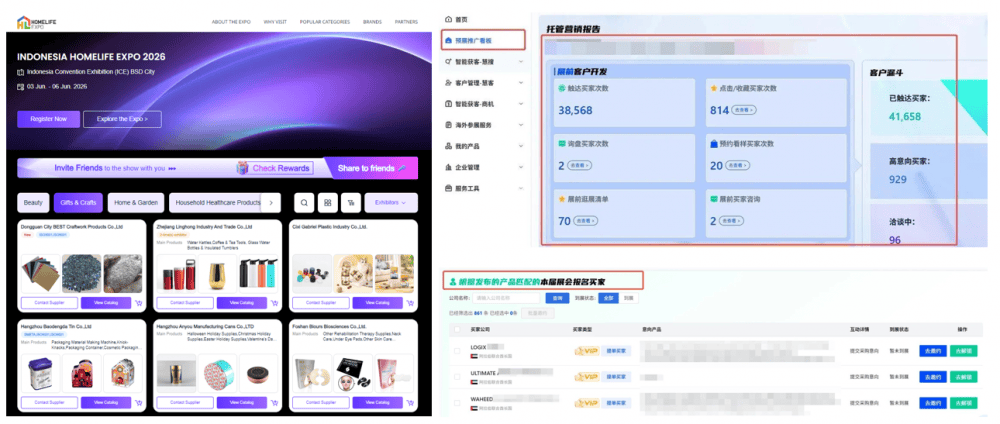Add Zhejiang Linghong to cart icon

coord(274,303)
